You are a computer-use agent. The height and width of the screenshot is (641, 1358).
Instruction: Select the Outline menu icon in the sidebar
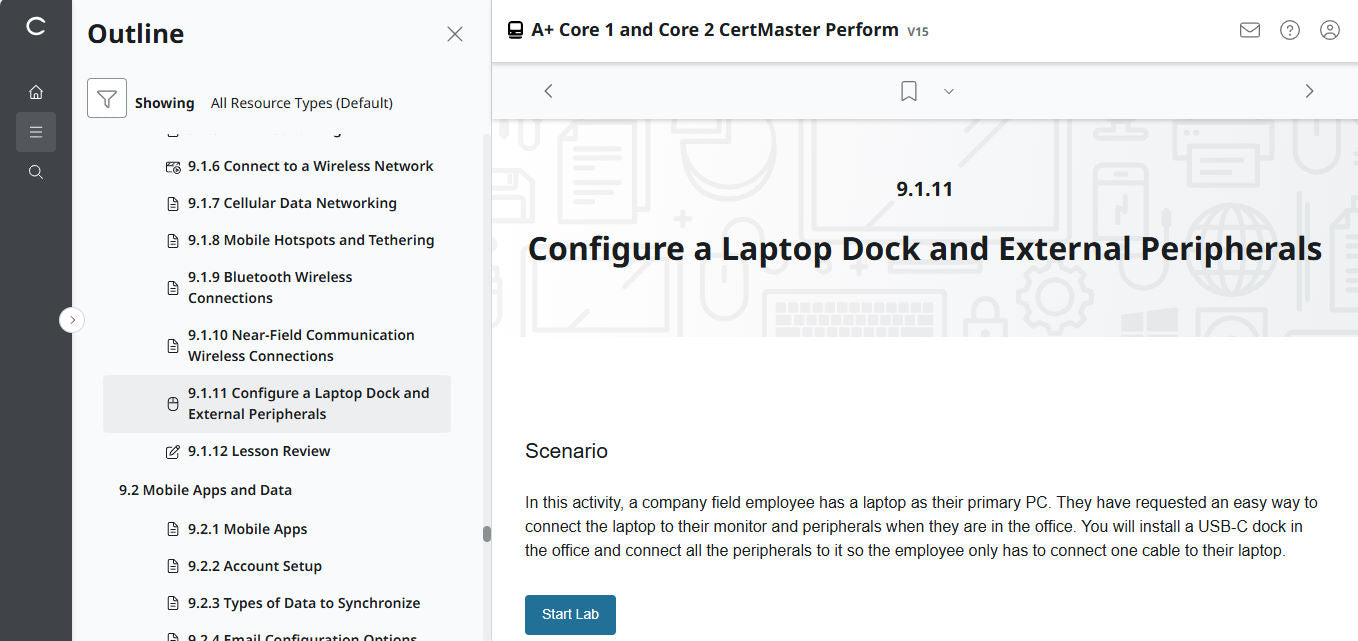36,131
